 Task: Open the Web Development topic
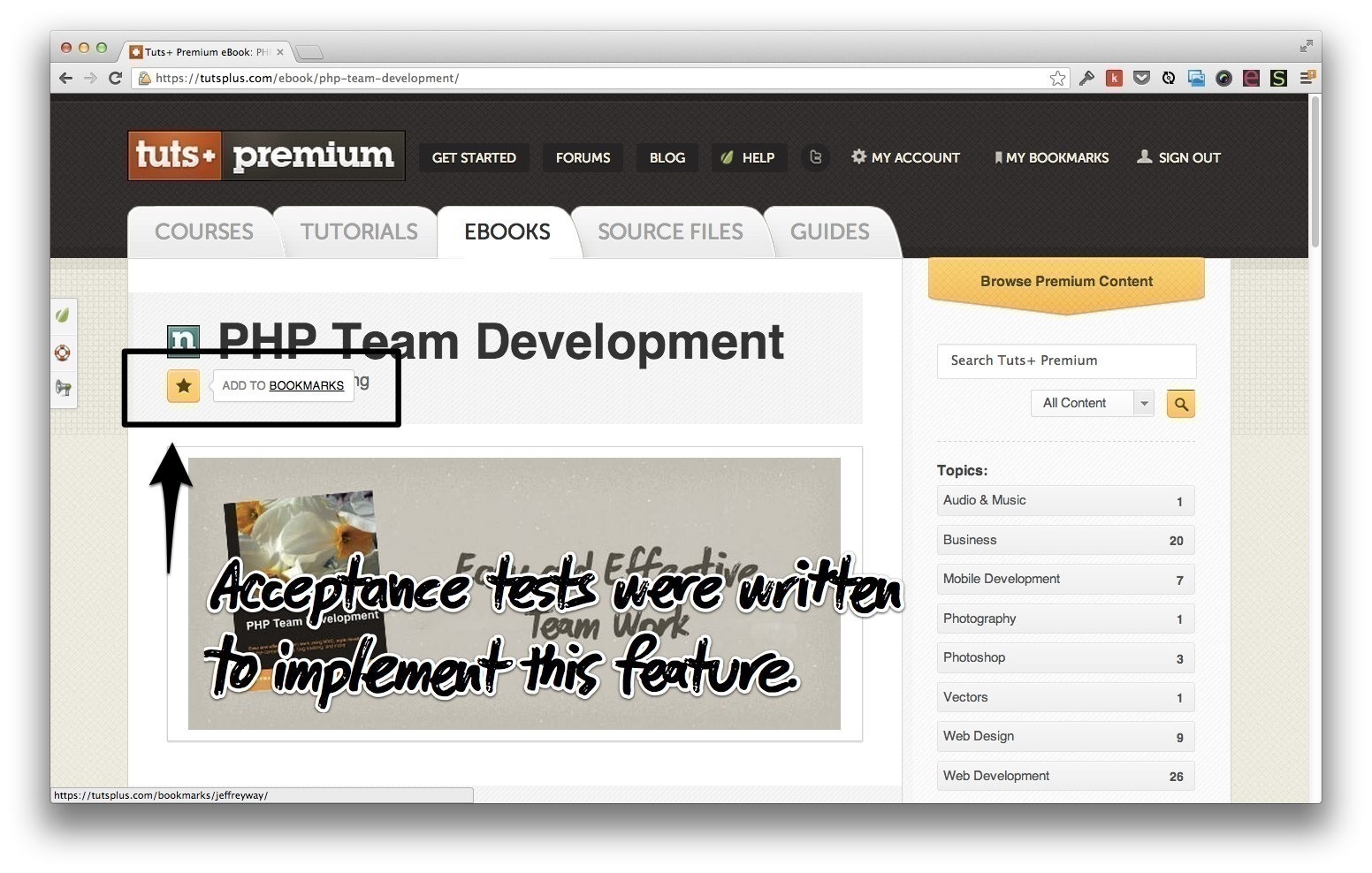[x=1065, y=776]
